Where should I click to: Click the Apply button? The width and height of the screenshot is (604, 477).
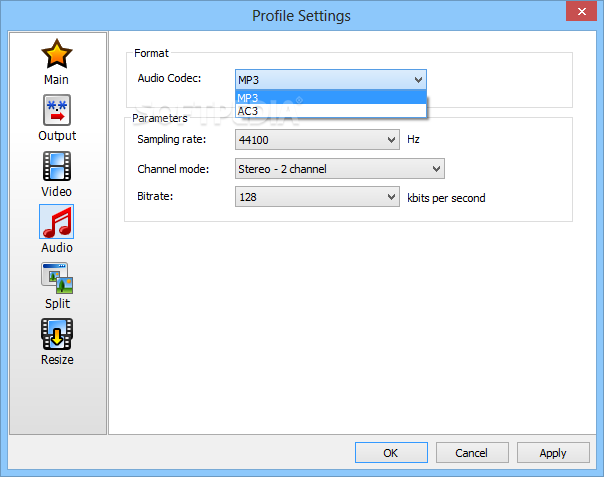tap(553, 453)
